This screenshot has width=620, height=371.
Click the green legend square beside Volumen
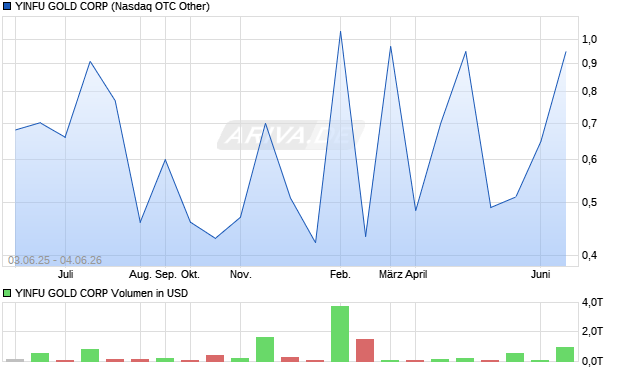7,293
